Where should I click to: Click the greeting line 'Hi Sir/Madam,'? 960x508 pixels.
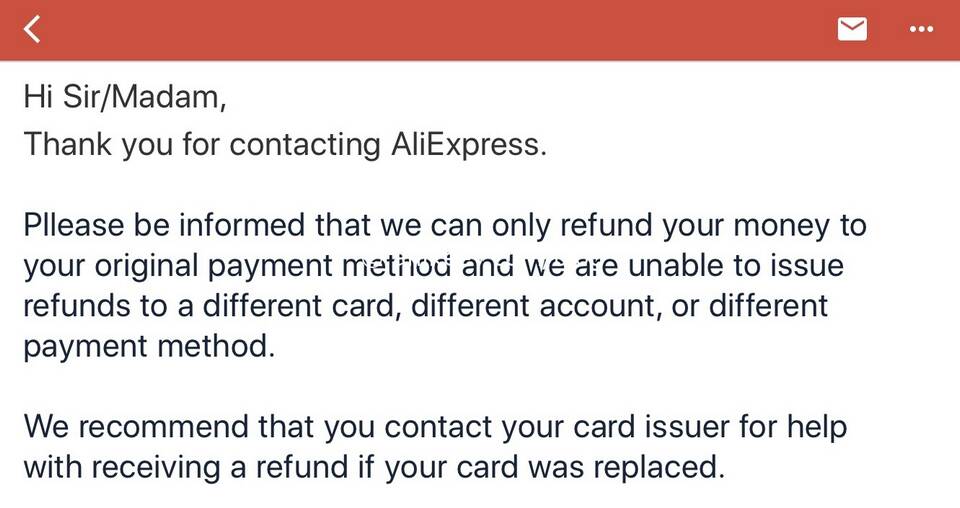coord(125,97)
